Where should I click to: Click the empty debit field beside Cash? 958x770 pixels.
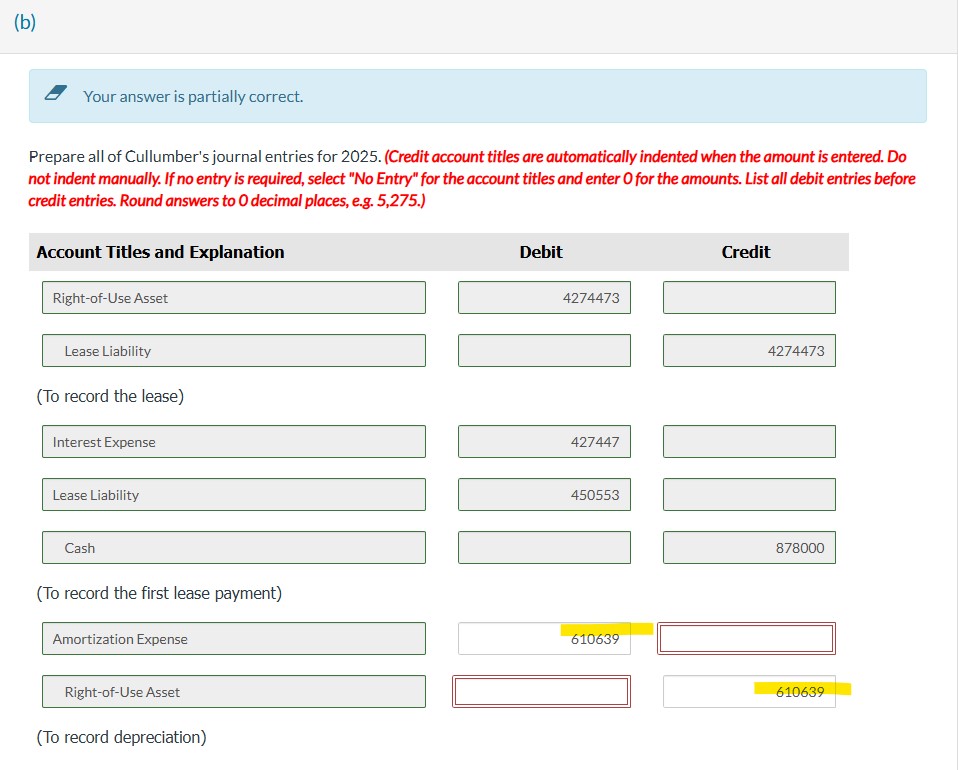click(x=544, y=548)
